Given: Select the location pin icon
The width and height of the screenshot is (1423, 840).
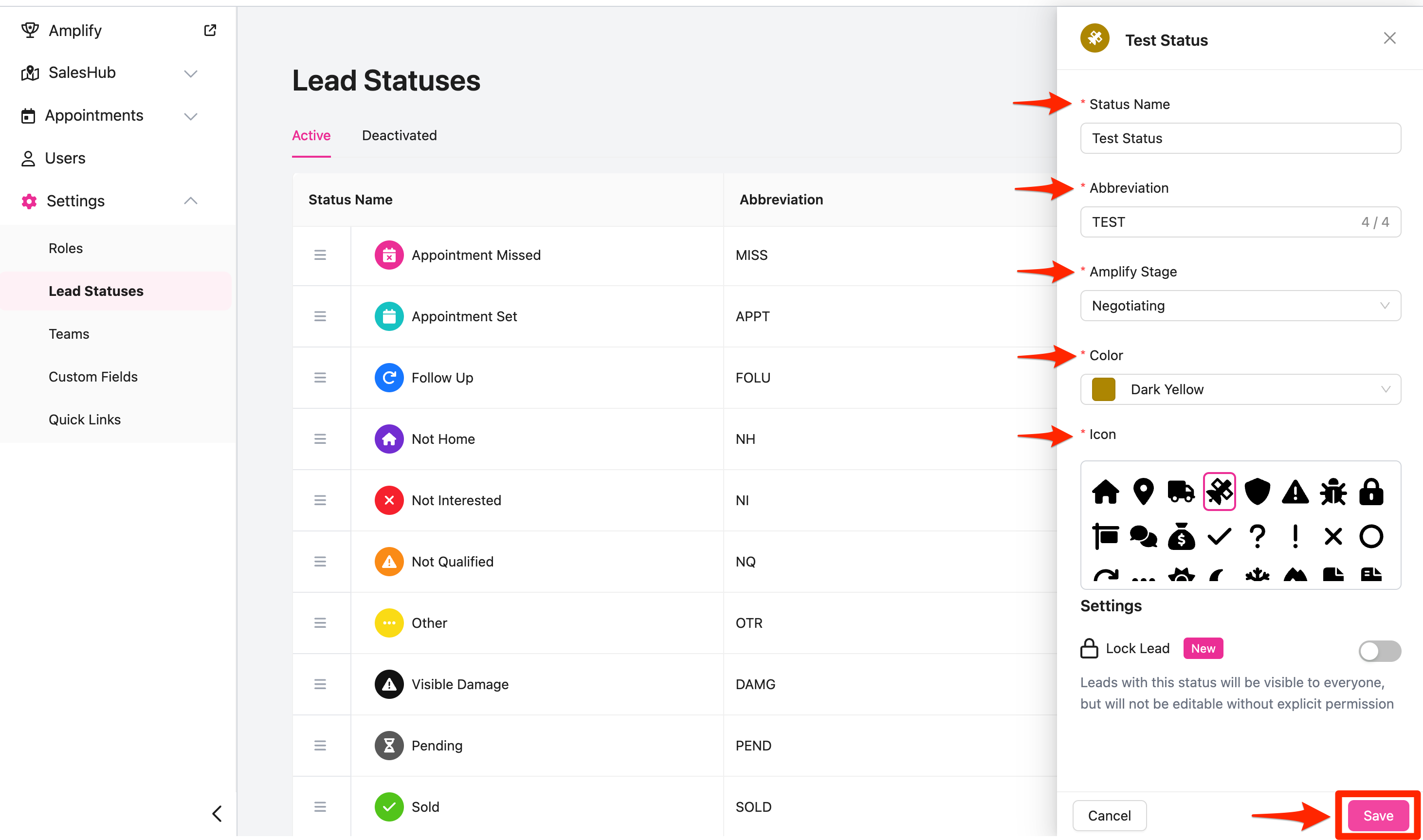Looking at the screenshot, I should point(1143,492).
